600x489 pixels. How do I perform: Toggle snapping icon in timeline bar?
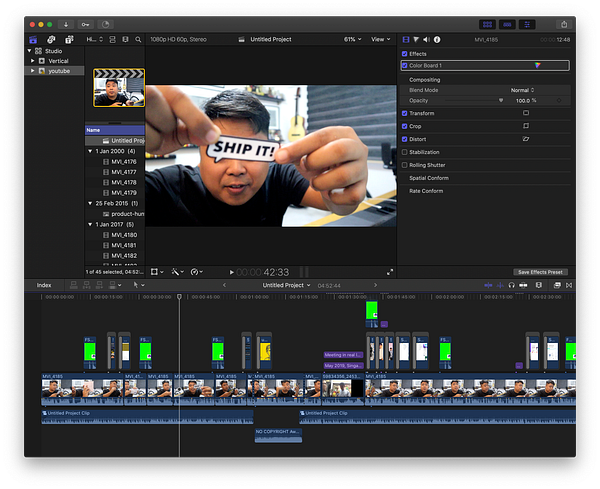click(523, 285)
